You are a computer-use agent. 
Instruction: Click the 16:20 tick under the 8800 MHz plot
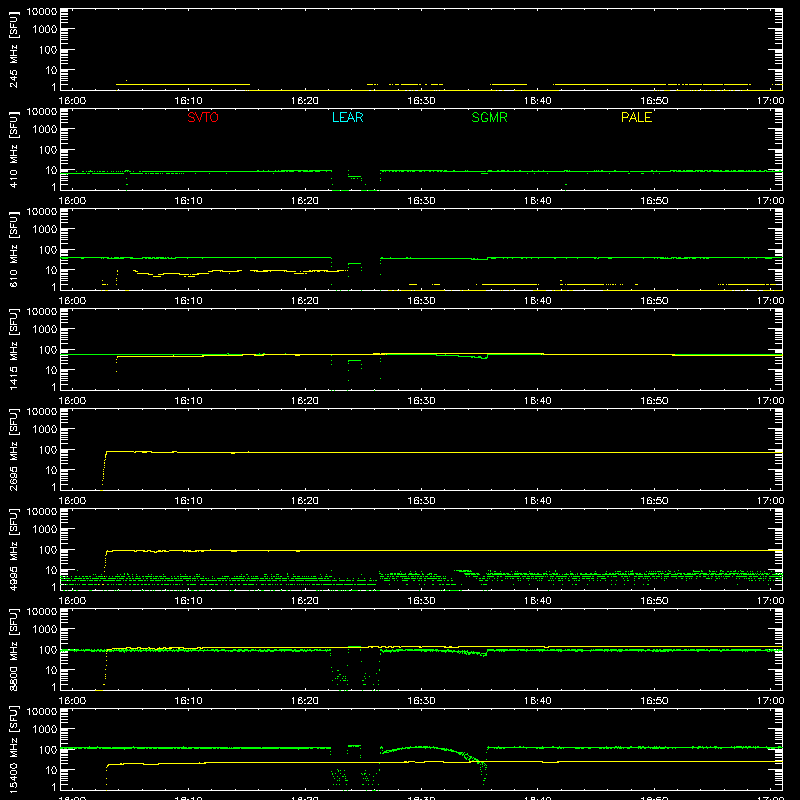(x=305, y=701)
